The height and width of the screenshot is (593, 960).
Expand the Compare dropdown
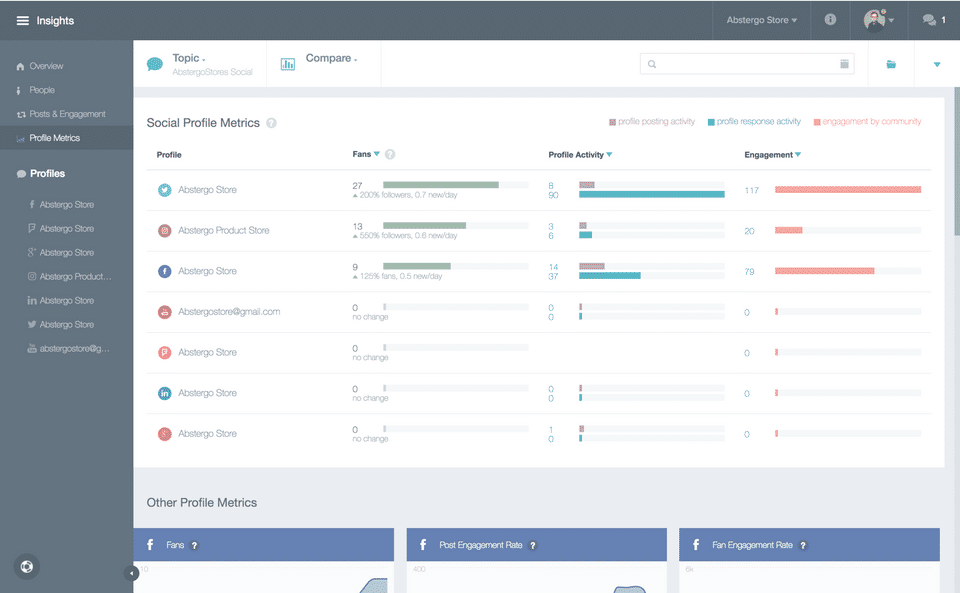coord(331,58)
